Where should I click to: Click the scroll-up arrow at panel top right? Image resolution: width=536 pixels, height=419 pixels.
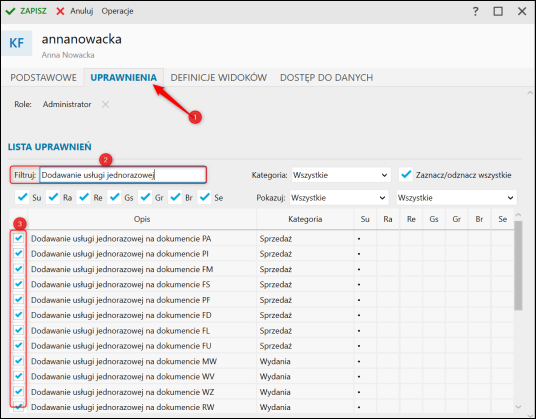click(x=530, y=93)
